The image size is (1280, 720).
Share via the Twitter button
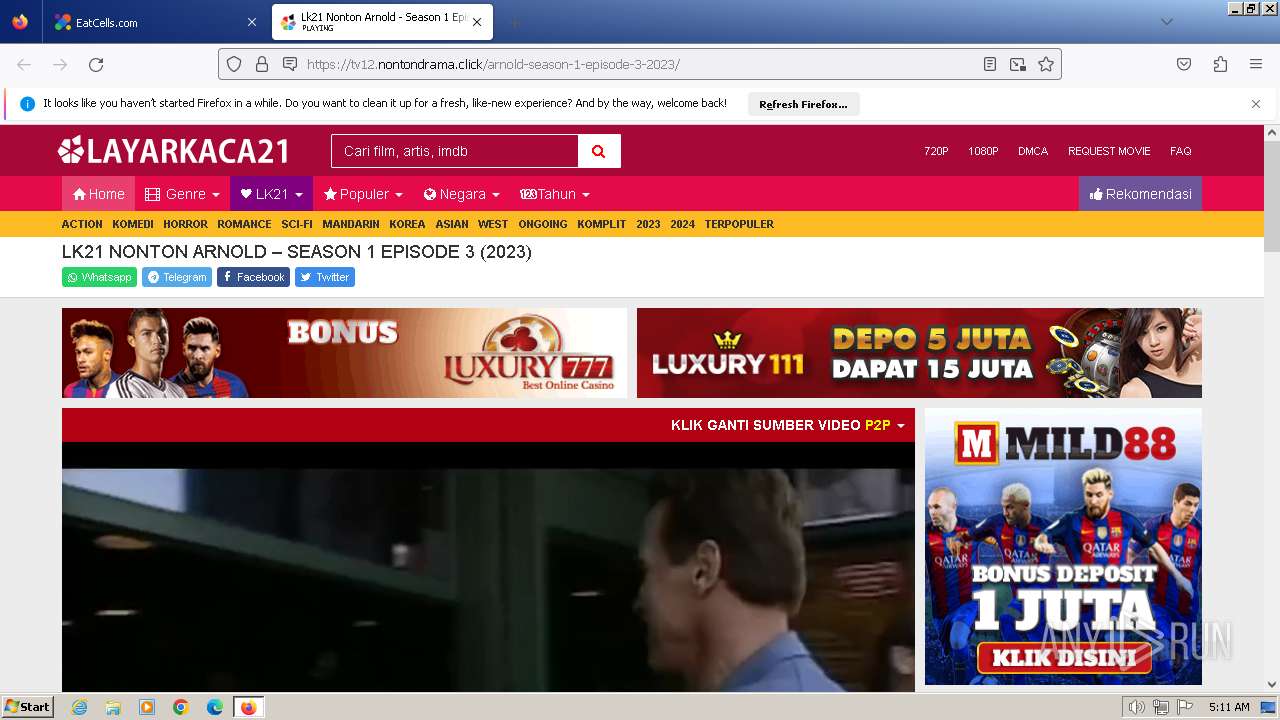coord(325,277)
